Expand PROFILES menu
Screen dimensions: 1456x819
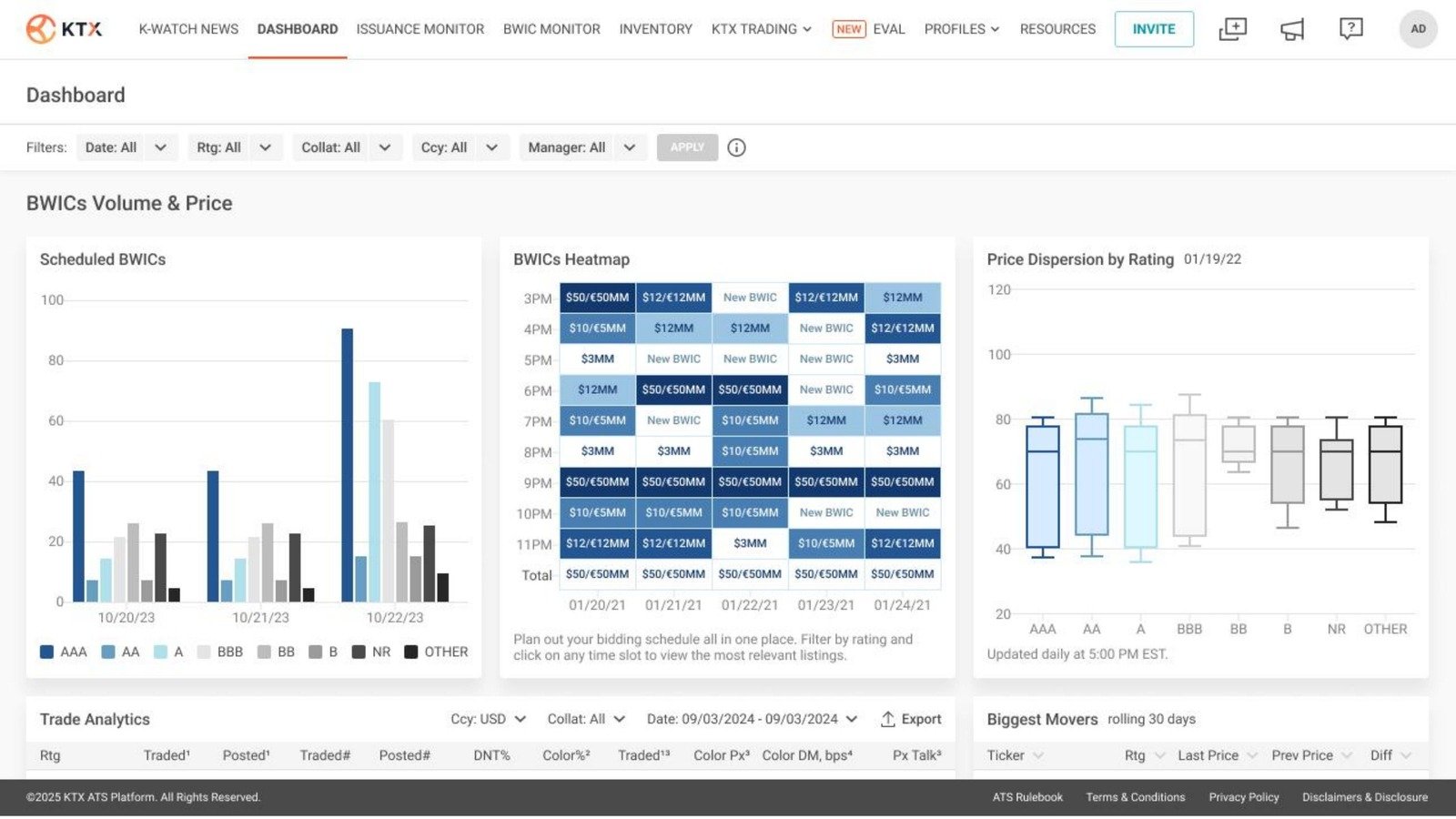[x=962, y=29]
